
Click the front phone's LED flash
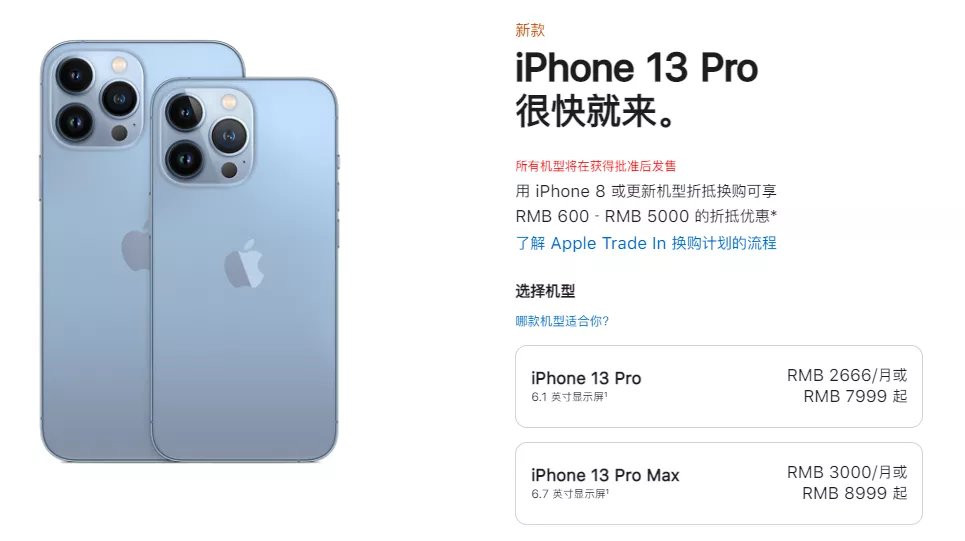point(229,102)
